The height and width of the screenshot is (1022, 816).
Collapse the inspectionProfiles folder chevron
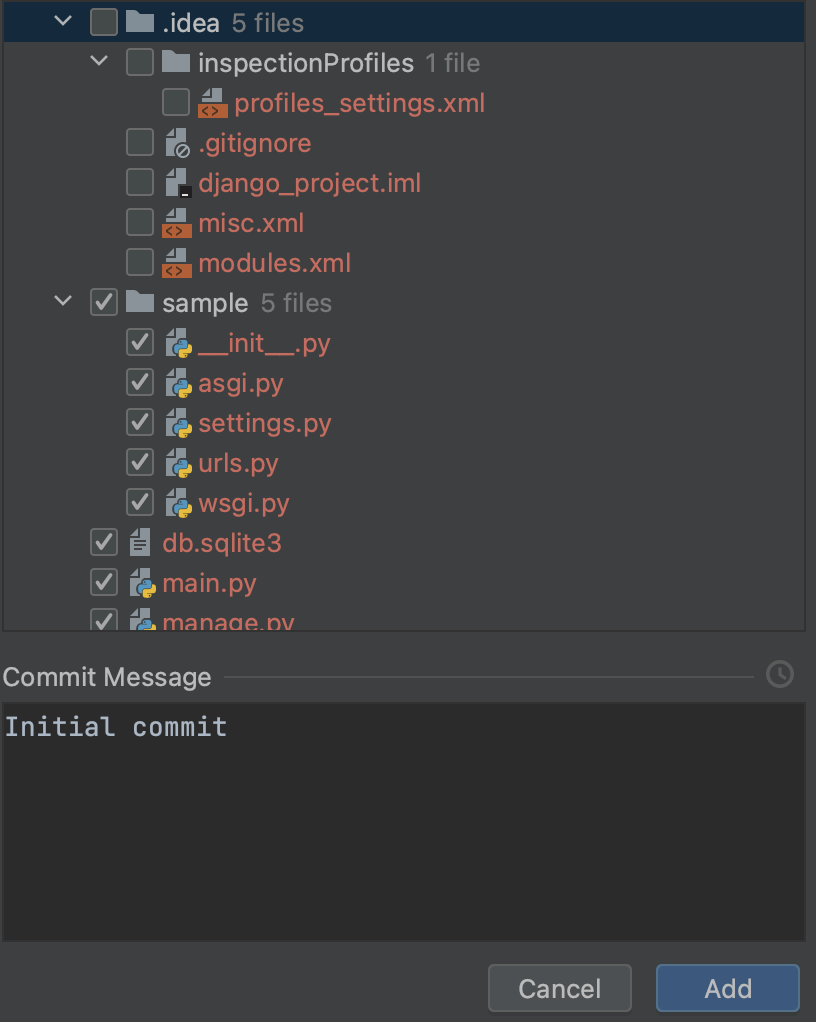[x=99, y=61]
